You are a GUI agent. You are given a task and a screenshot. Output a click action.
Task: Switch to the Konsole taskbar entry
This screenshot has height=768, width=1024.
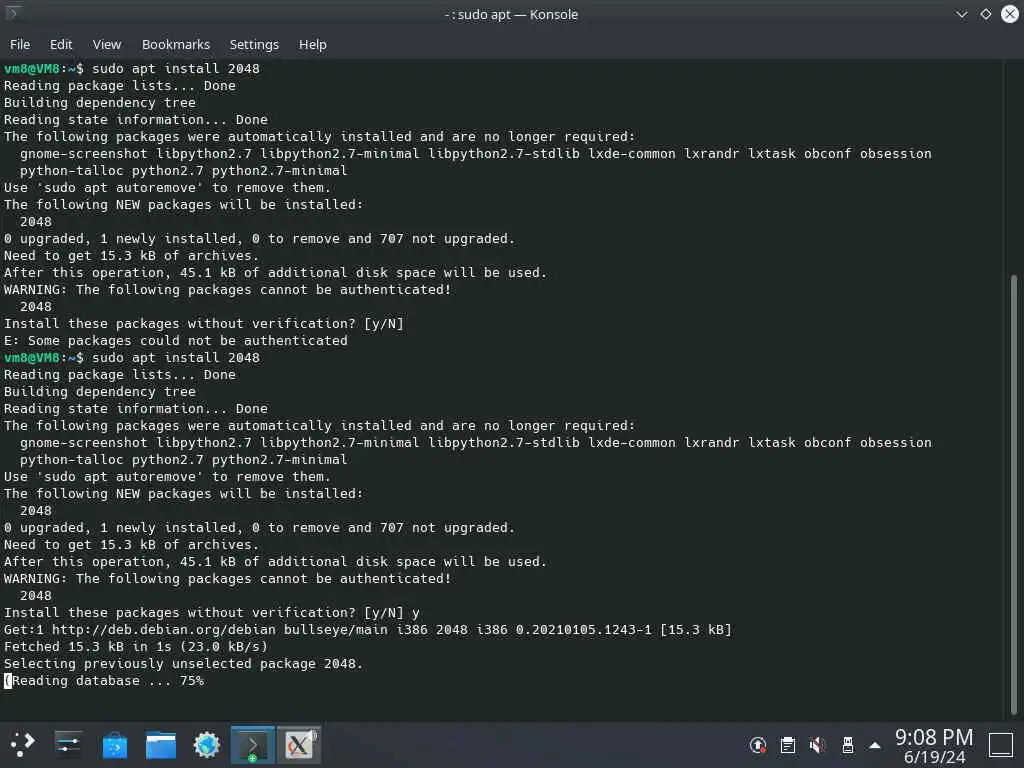[253, 744]
